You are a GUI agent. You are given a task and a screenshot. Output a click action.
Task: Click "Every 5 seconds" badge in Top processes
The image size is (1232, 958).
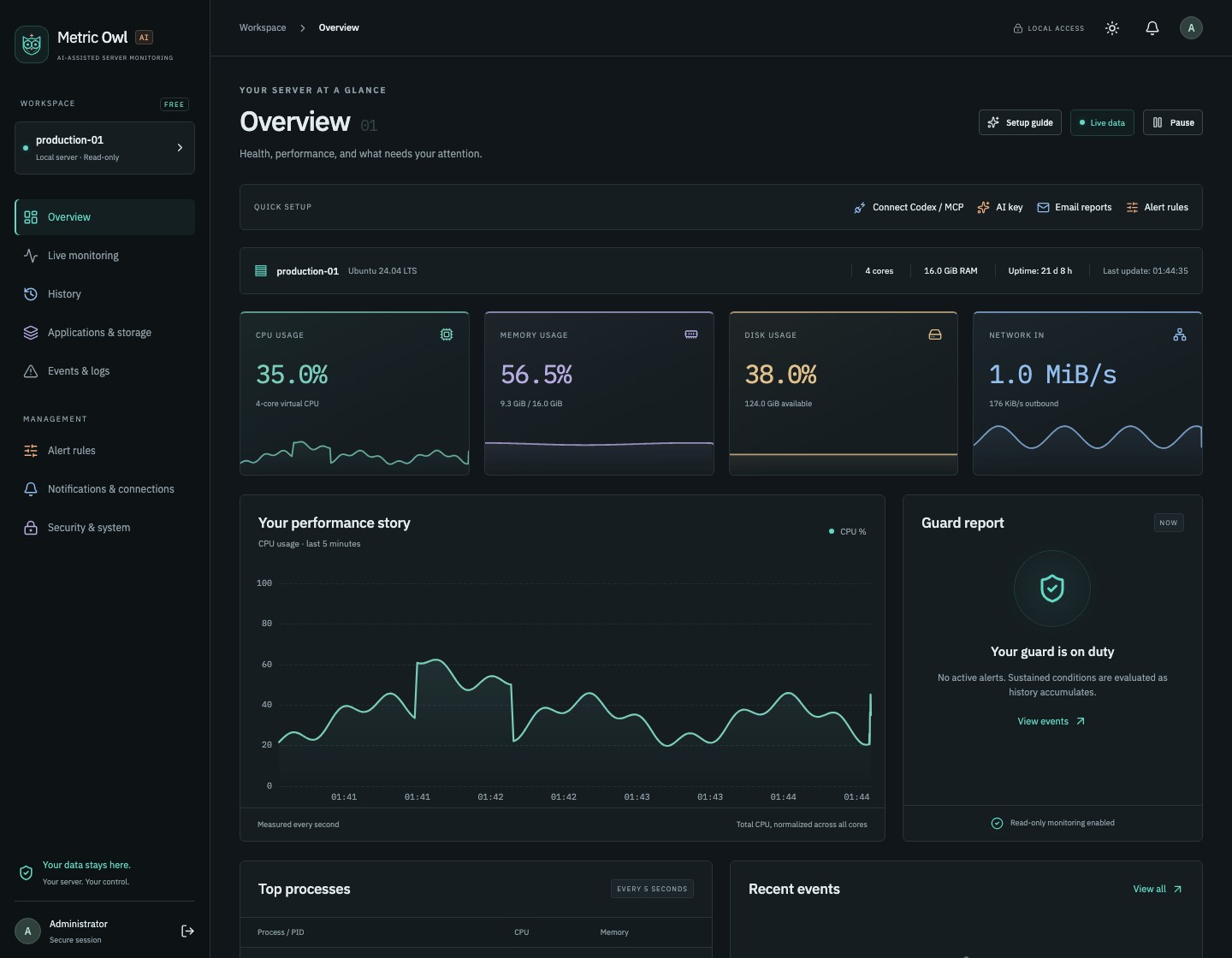652,889
